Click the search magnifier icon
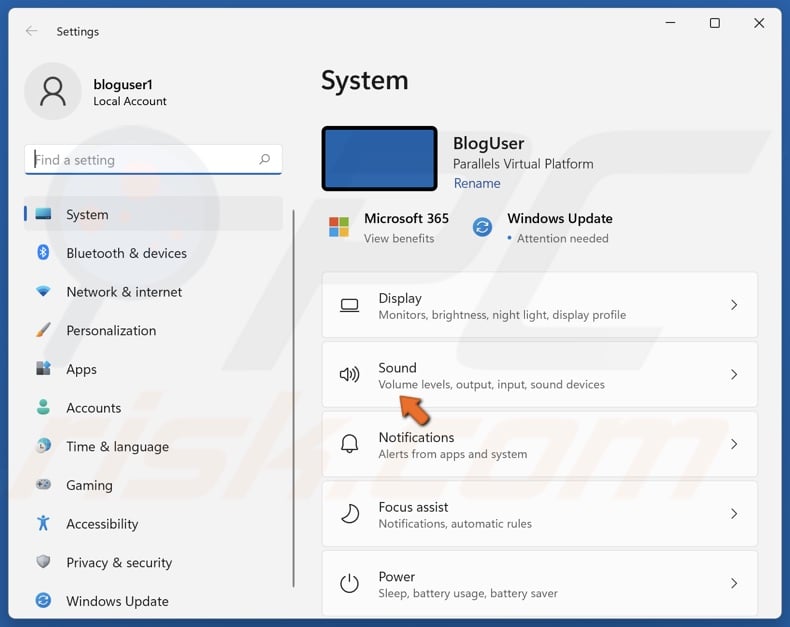Screen dimensions: 790x627 point(265,160)
